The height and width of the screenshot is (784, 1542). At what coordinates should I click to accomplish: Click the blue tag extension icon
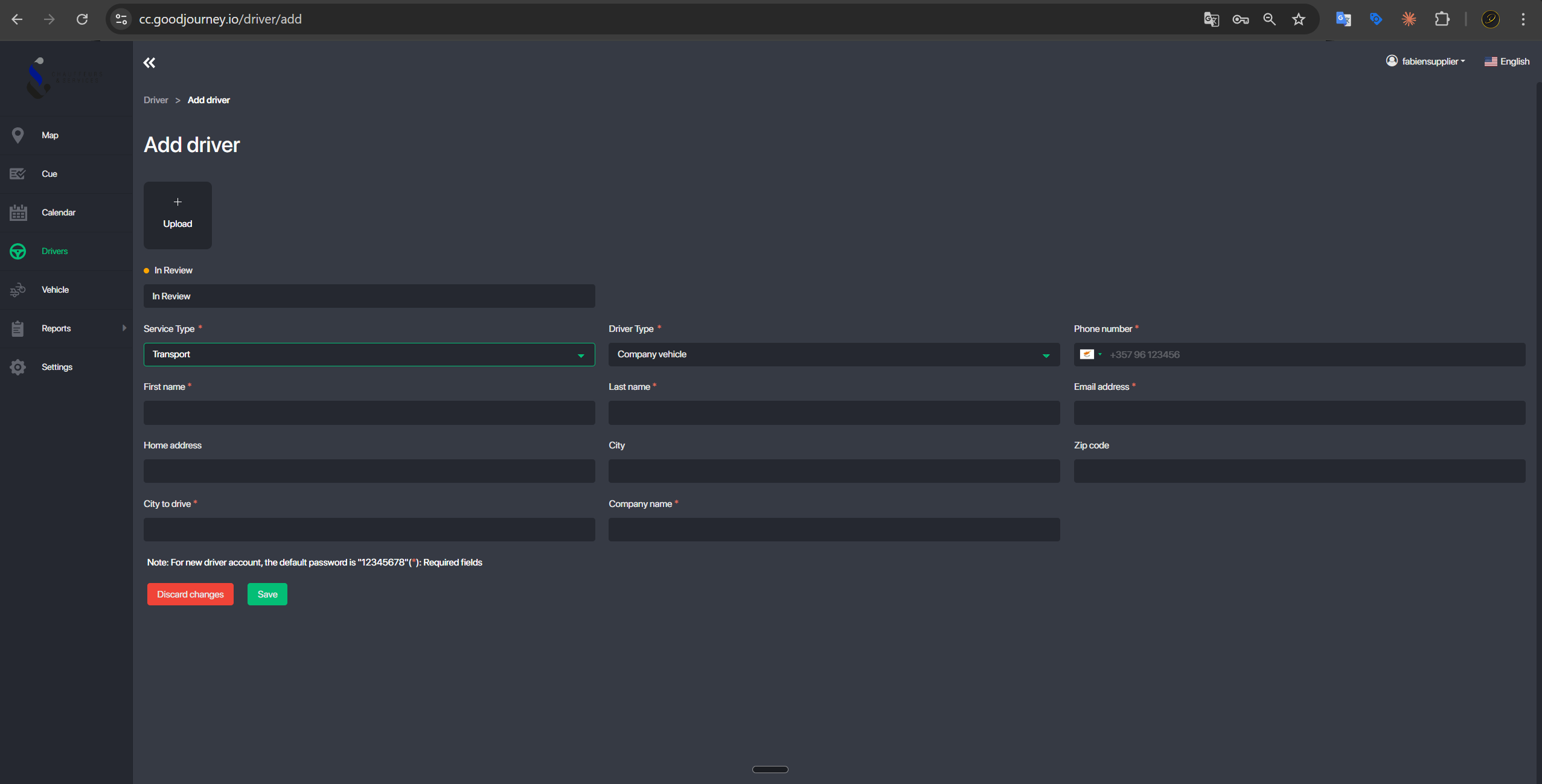point(1376,19)
